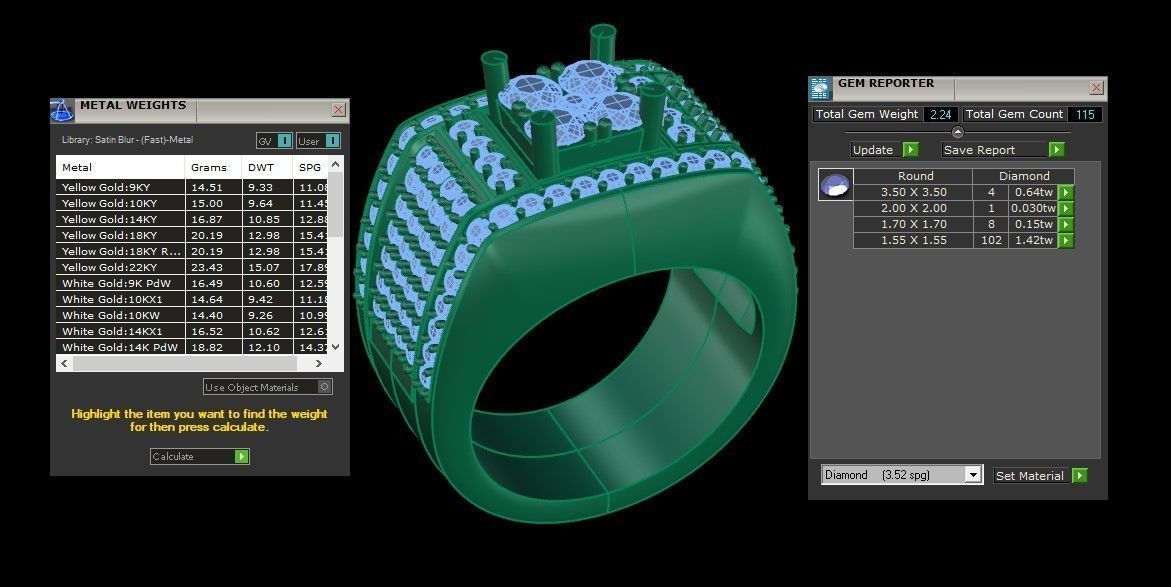Click green arrow on 2.00 X 2.00 row
Image resolution: width=1171 pixels, height=587 pixels.
tap(1066, 208)
